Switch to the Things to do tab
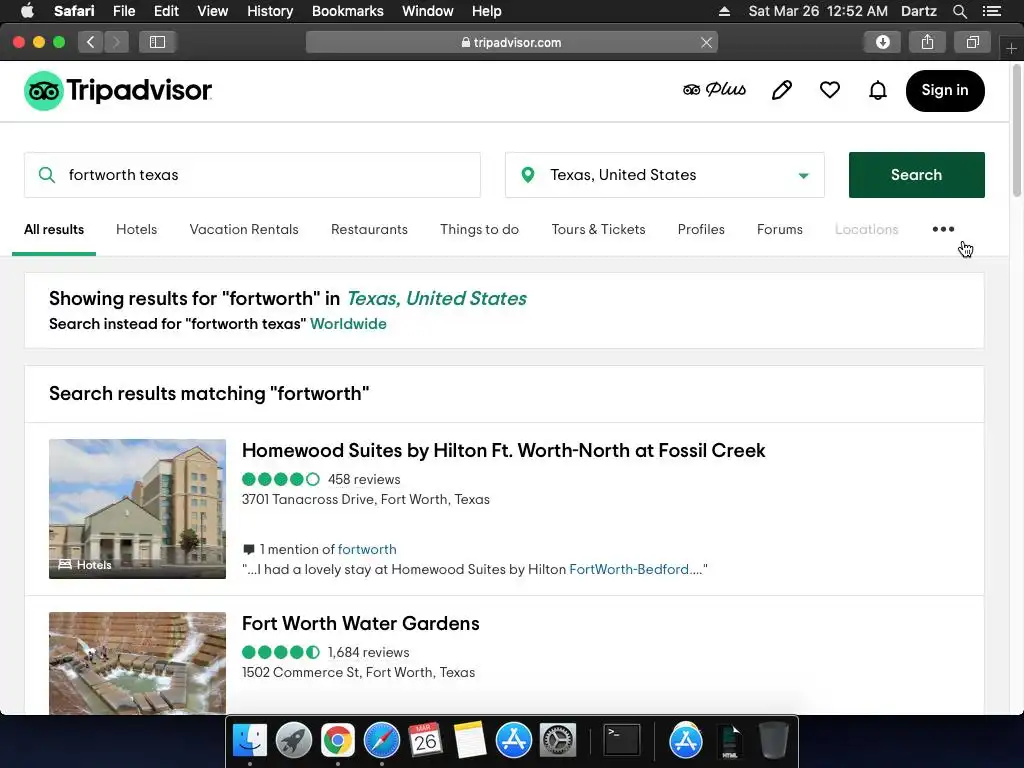This screenshot has height=768, width=1024. (479, 229)
